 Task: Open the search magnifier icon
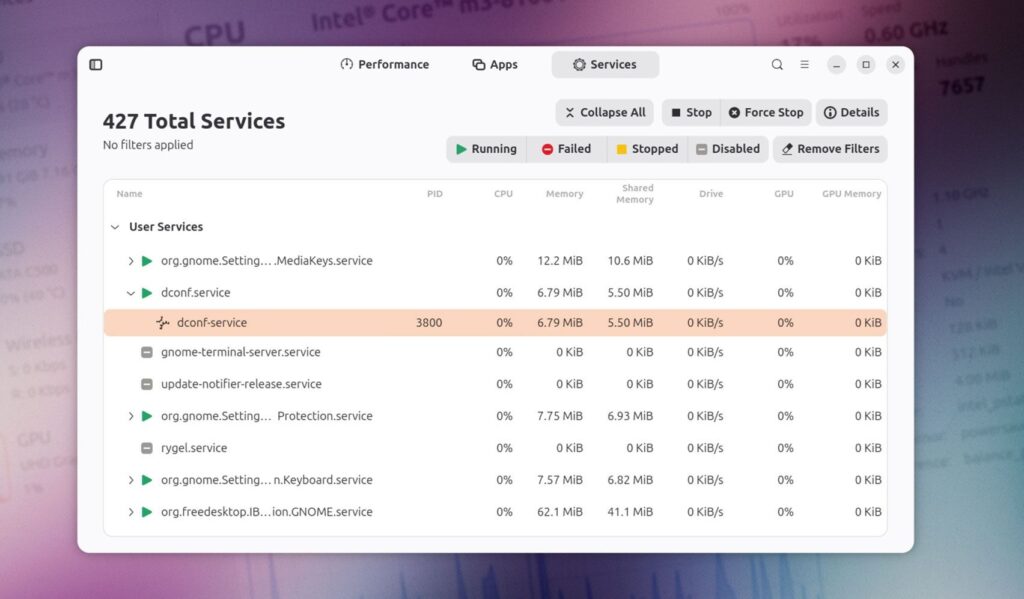[x=777, y=65]
